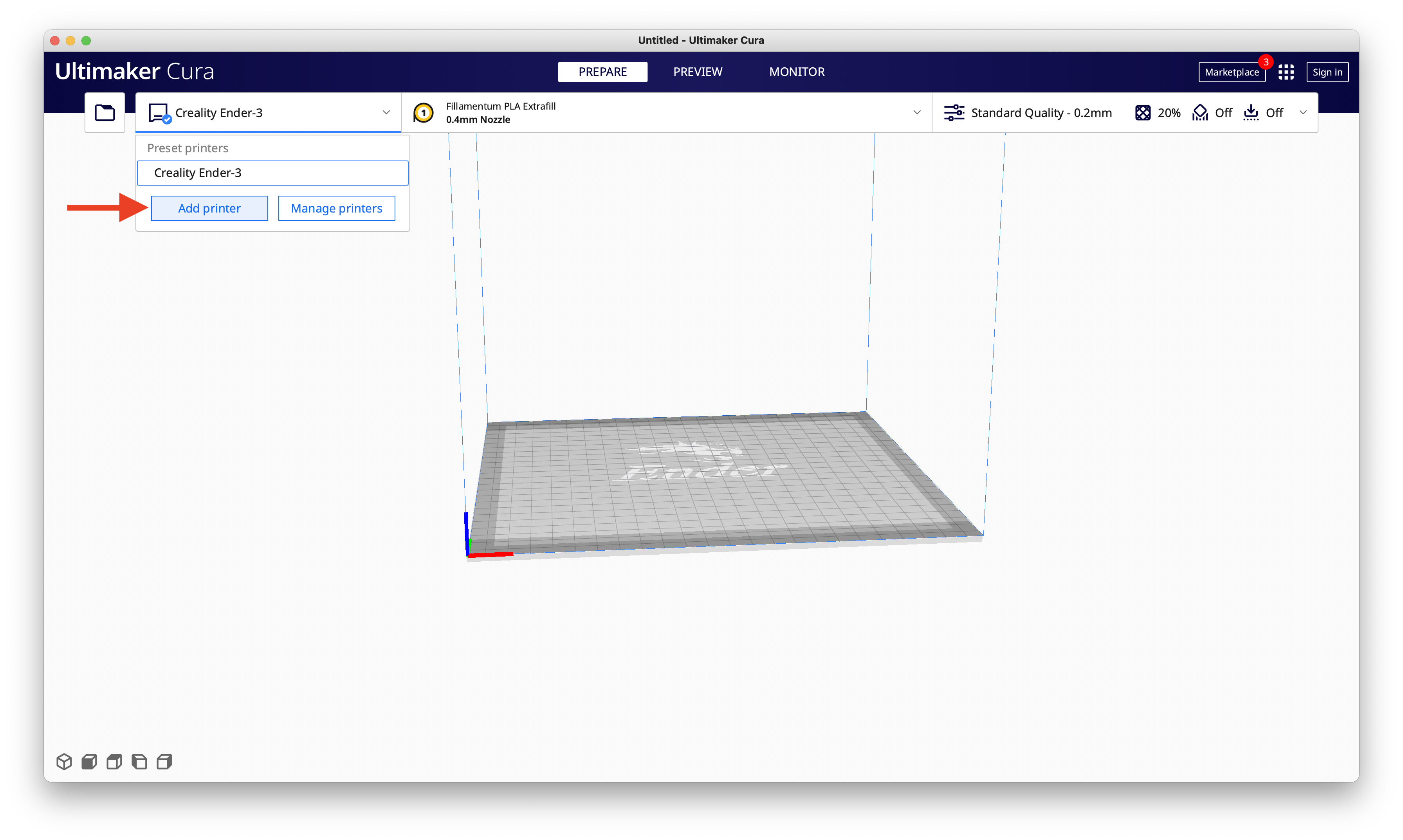Collapse the Creality Ender-3 printer dropdown
Screen dimensions: 1403x840
[386, 112]
